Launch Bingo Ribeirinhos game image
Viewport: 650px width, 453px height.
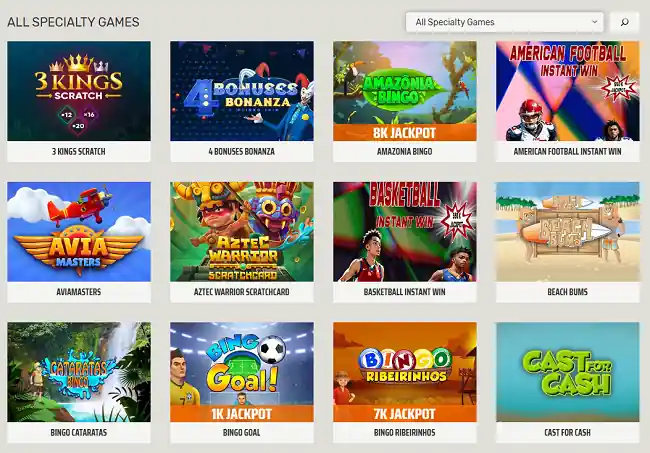(x=405, y=372)
